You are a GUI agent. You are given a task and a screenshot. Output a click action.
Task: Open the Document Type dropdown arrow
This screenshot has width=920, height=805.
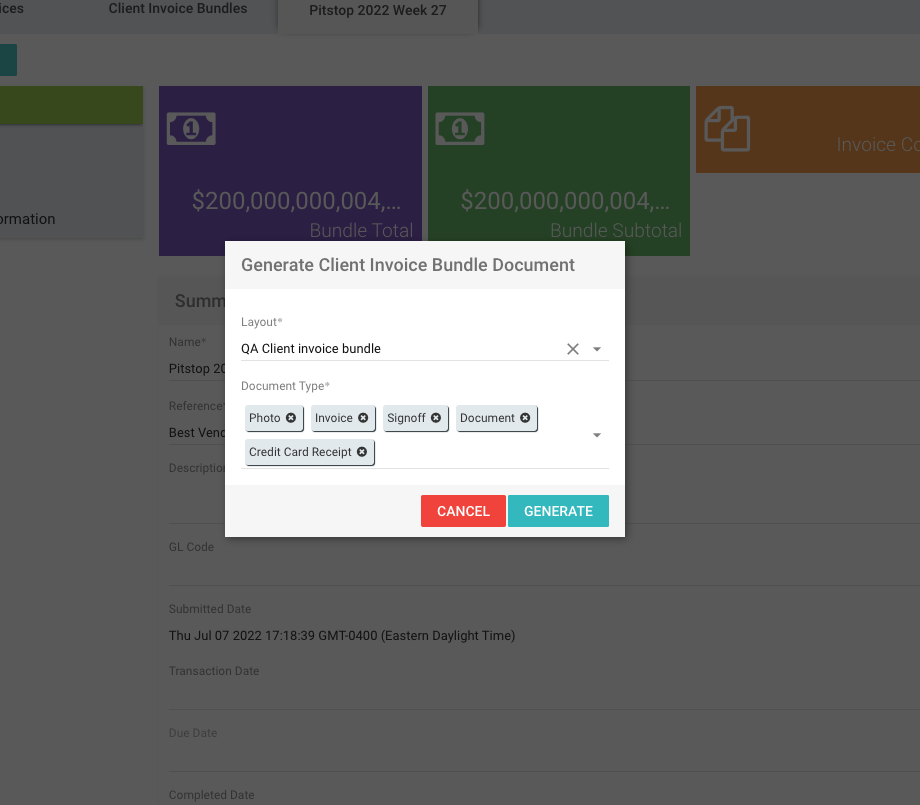597,435
